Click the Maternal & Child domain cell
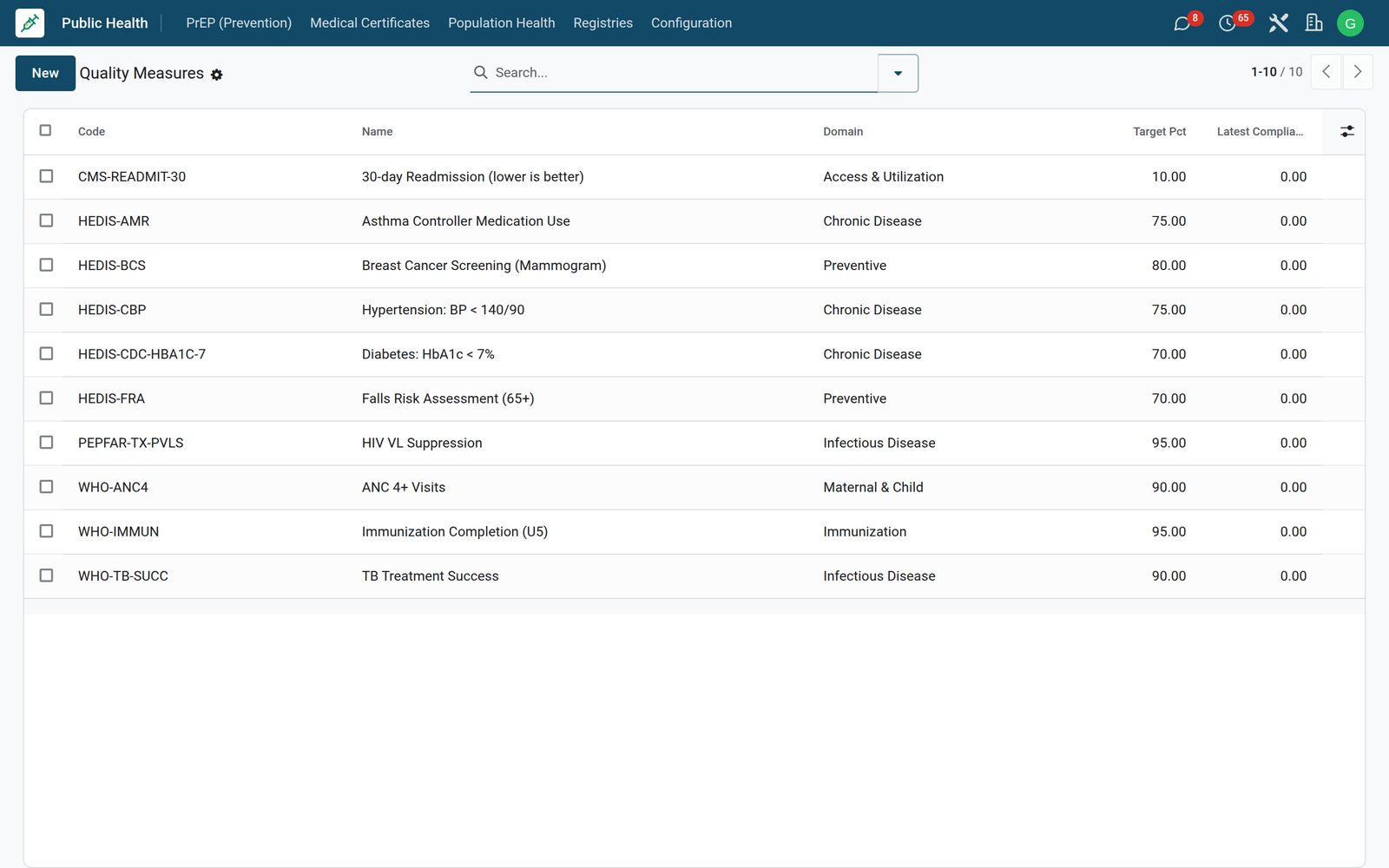The image size is (1389, 868). tap(873, 487)
